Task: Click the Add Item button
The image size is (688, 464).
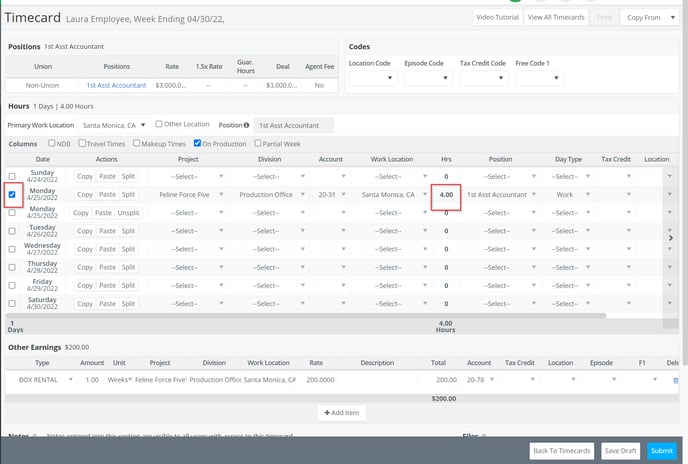Action: (341, 413)
